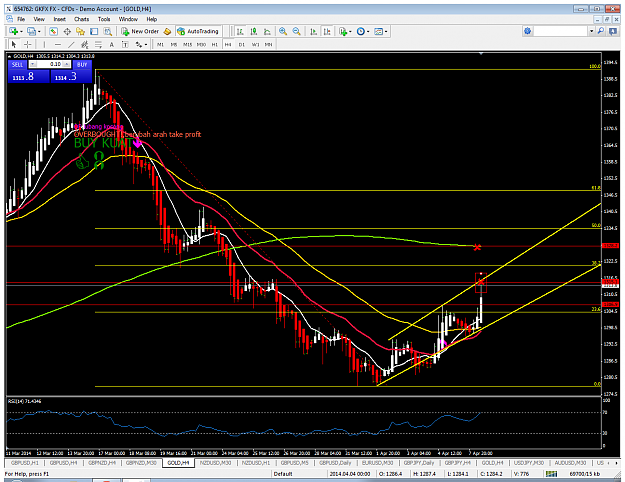Expand profiles dropdown arrow
625x482 pixels.
[39, 31]
